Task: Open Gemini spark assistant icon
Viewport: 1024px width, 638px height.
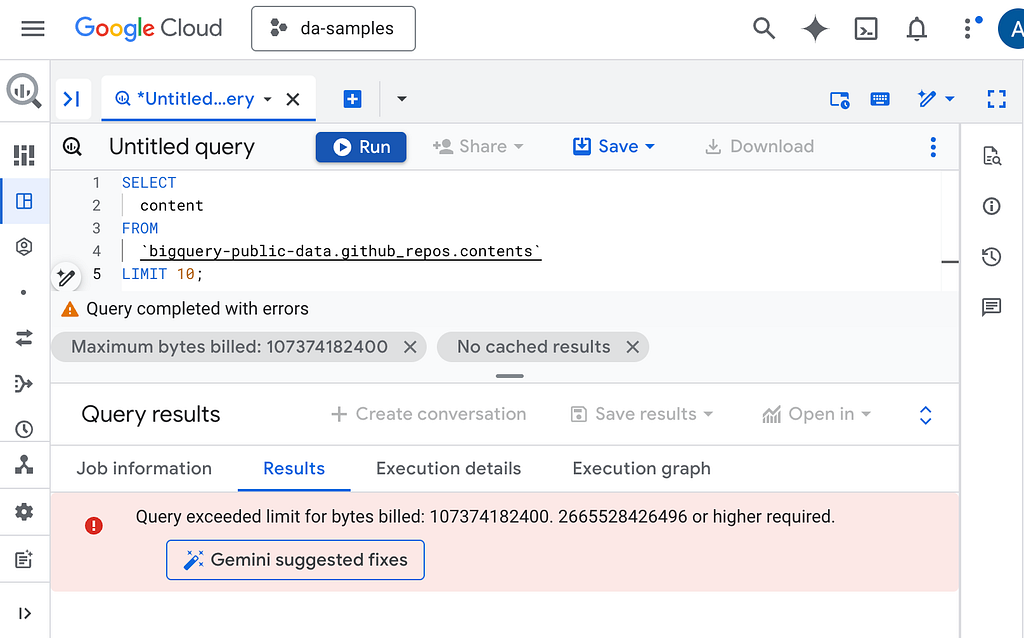Action: tap(815, 29)
